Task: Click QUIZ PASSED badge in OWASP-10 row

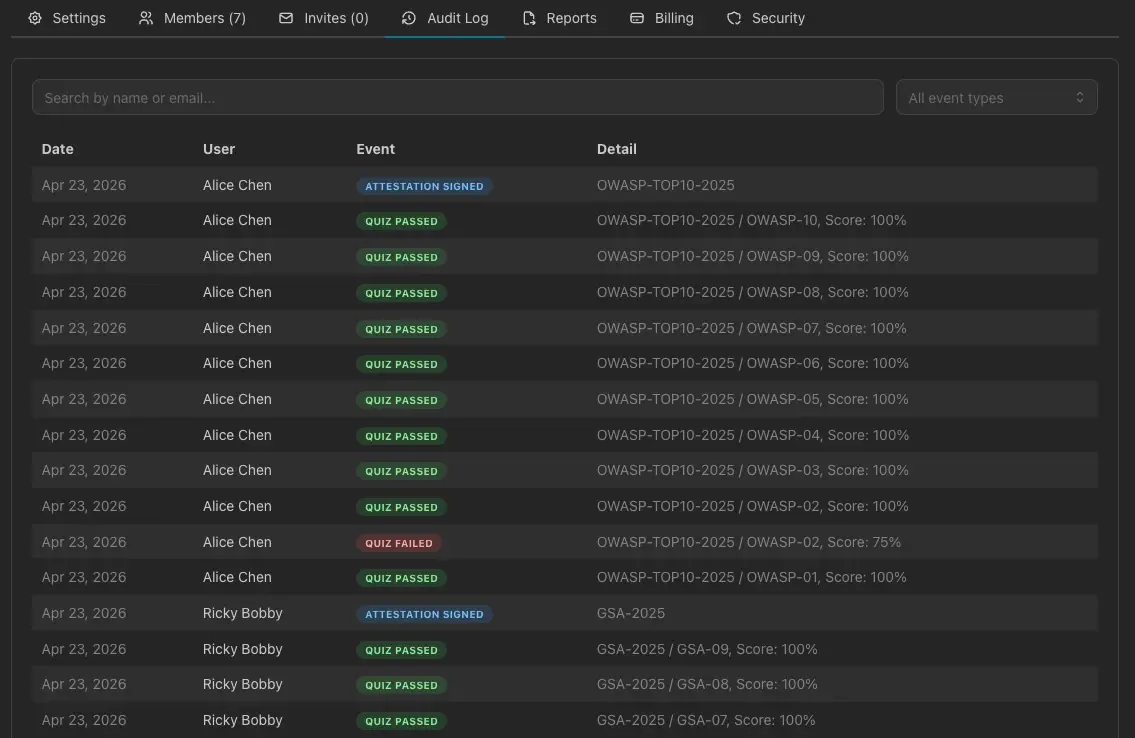Action: point(401,221)
